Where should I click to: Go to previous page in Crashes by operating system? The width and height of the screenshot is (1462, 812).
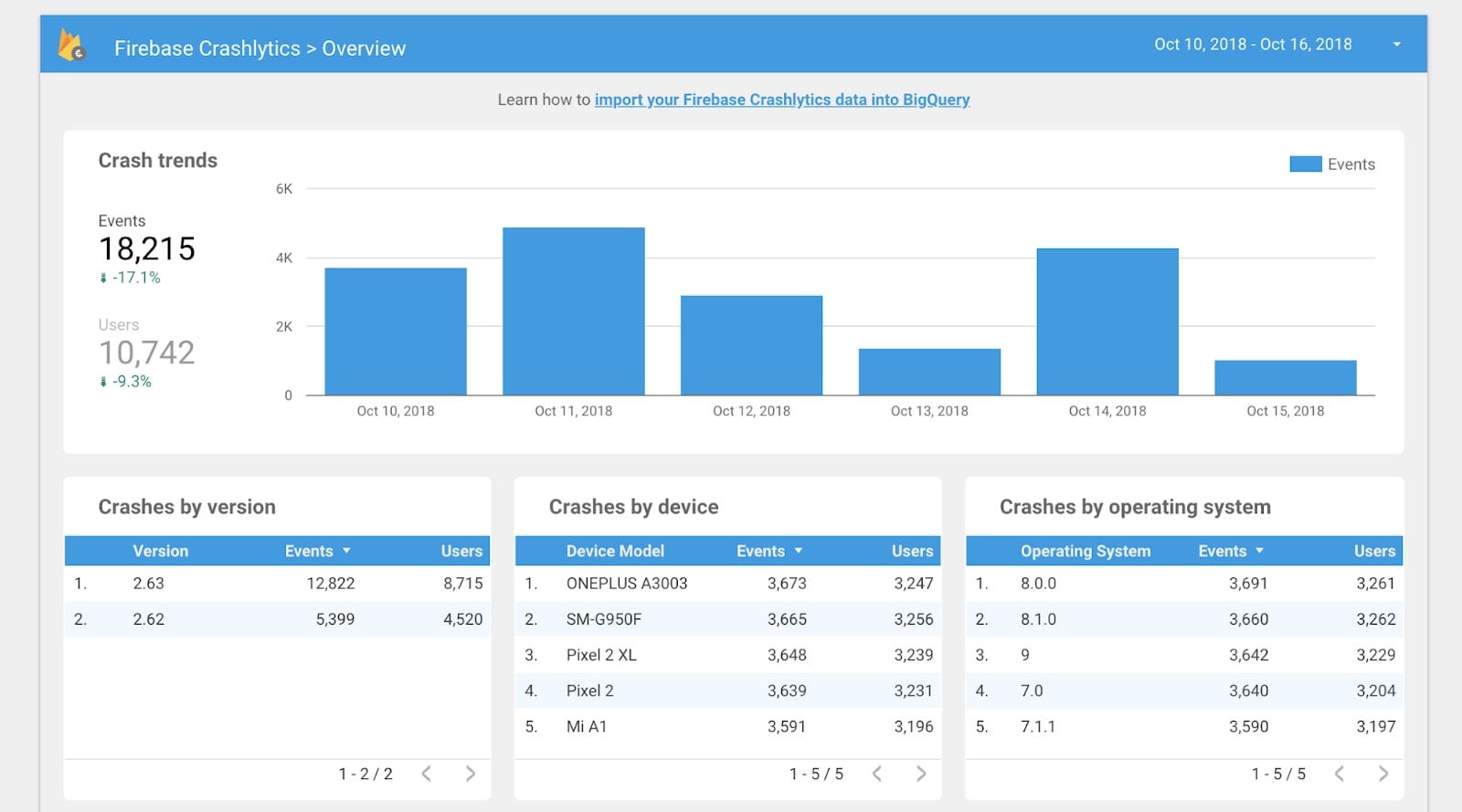click(x=1339, y=774)
